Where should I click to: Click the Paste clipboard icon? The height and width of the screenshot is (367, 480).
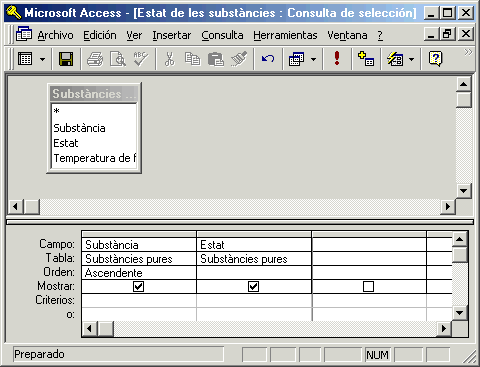click(x=216, y=59)
